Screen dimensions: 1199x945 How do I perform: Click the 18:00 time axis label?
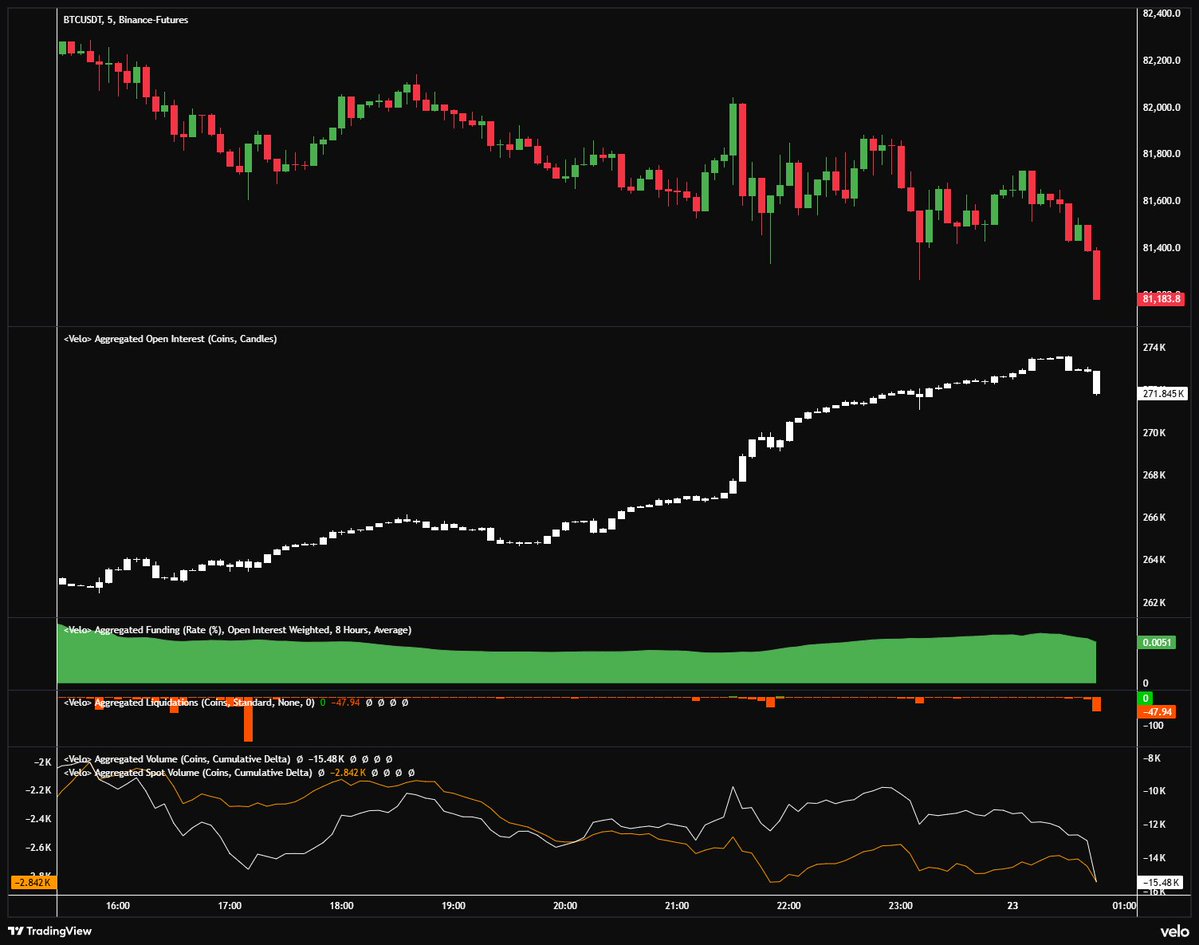click(x=341, y=906)
